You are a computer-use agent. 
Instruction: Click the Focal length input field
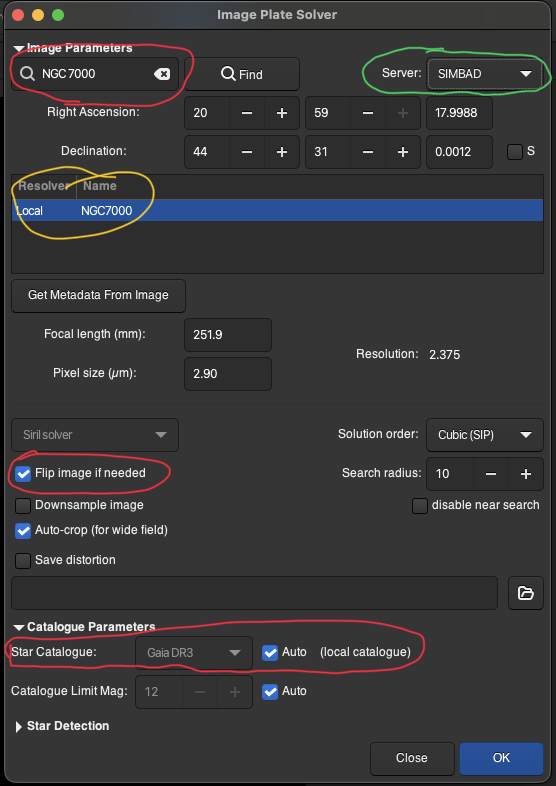pos(228,335)
